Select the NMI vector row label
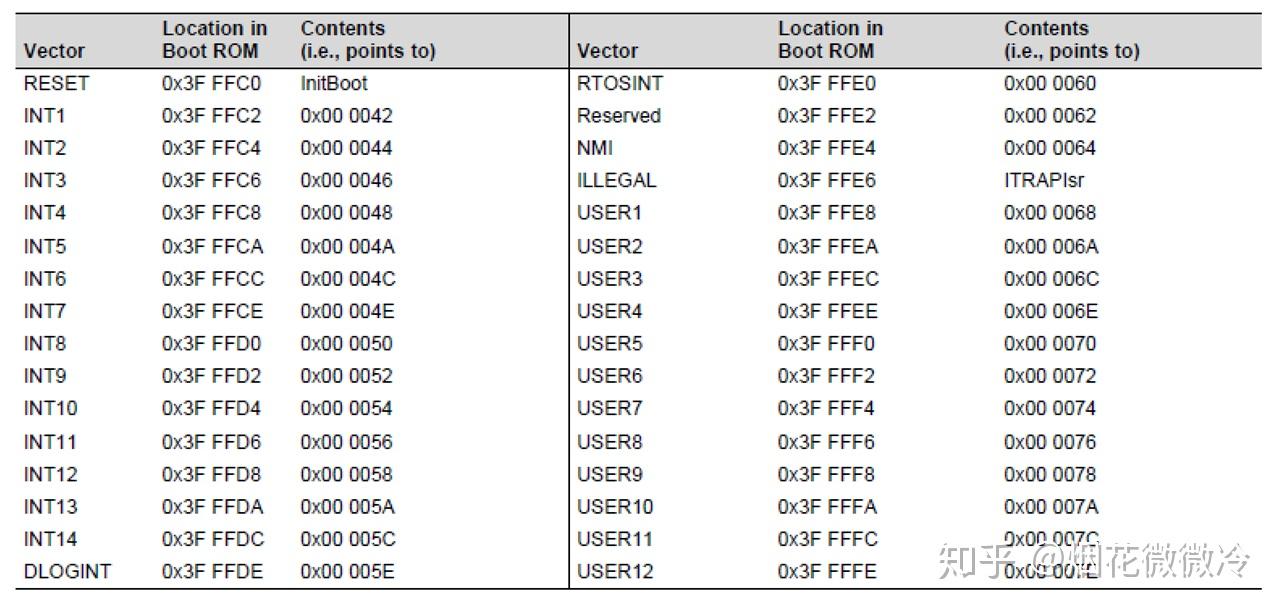Screen dimensions: 1283x612 point(595,148)
